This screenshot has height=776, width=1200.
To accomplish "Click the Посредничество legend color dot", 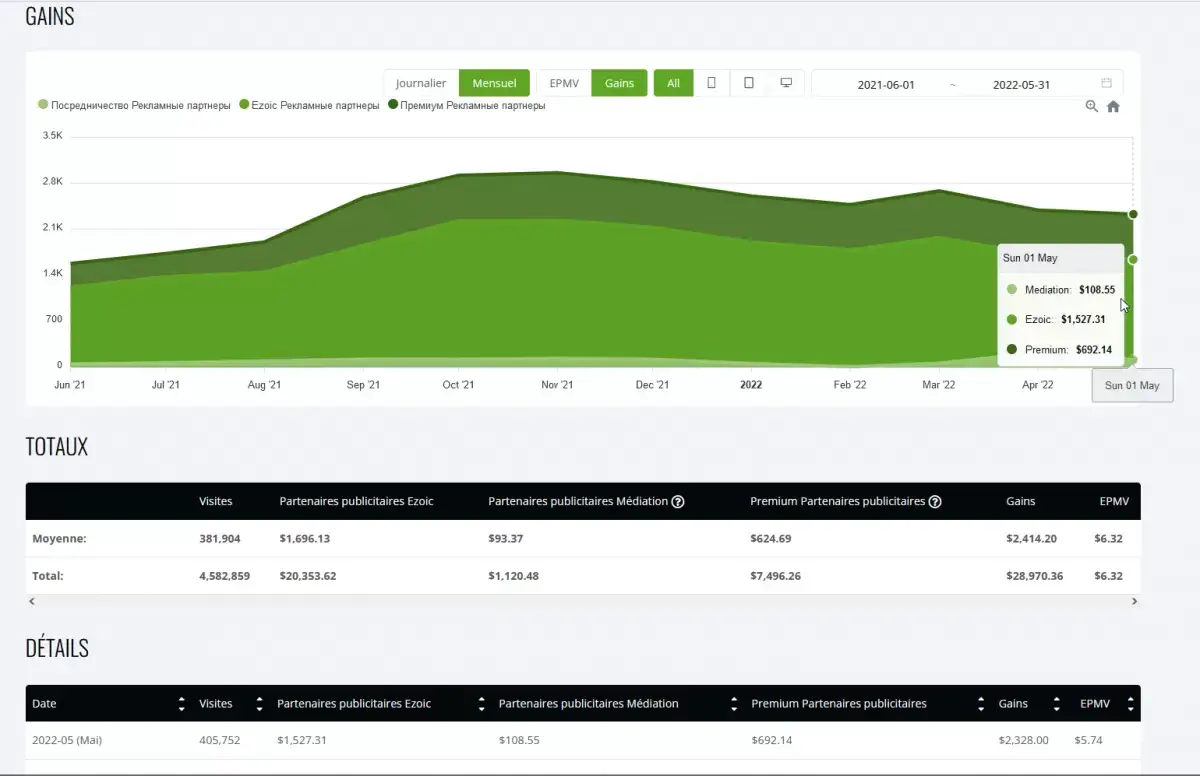I will click(x=43, y=105).
